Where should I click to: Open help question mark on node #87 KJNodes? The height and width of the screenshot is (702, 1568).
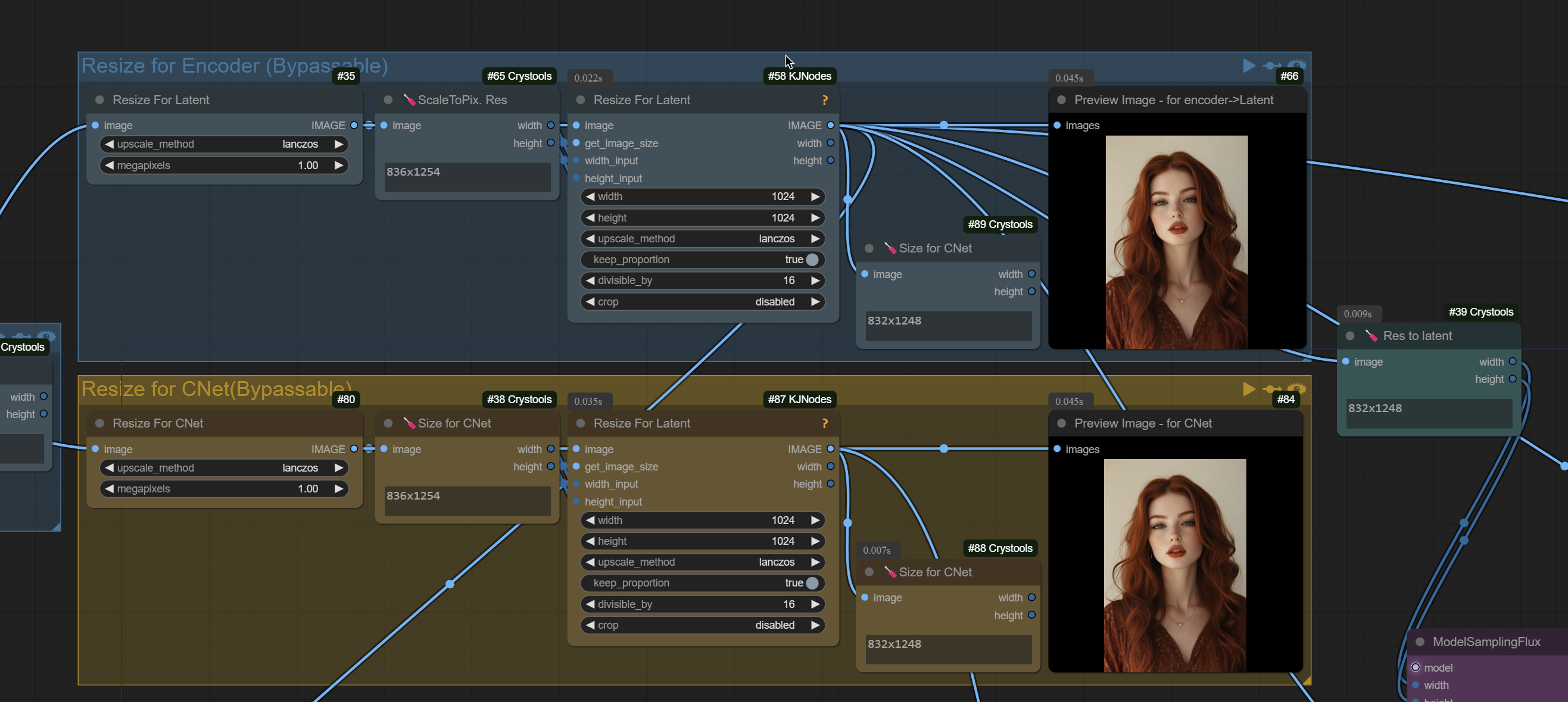[824, 423]
